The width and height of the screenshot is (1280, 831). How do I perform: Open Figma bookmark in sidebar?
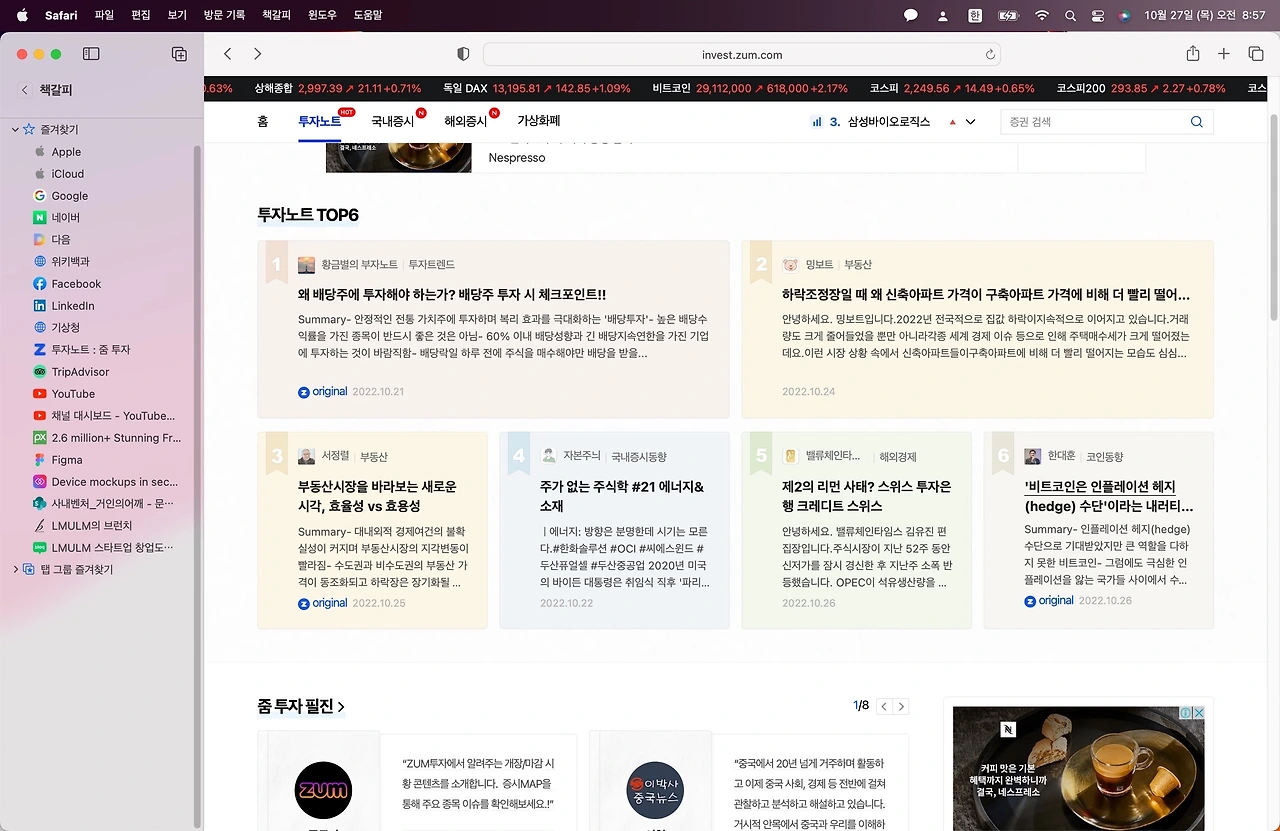click(67, 460)
